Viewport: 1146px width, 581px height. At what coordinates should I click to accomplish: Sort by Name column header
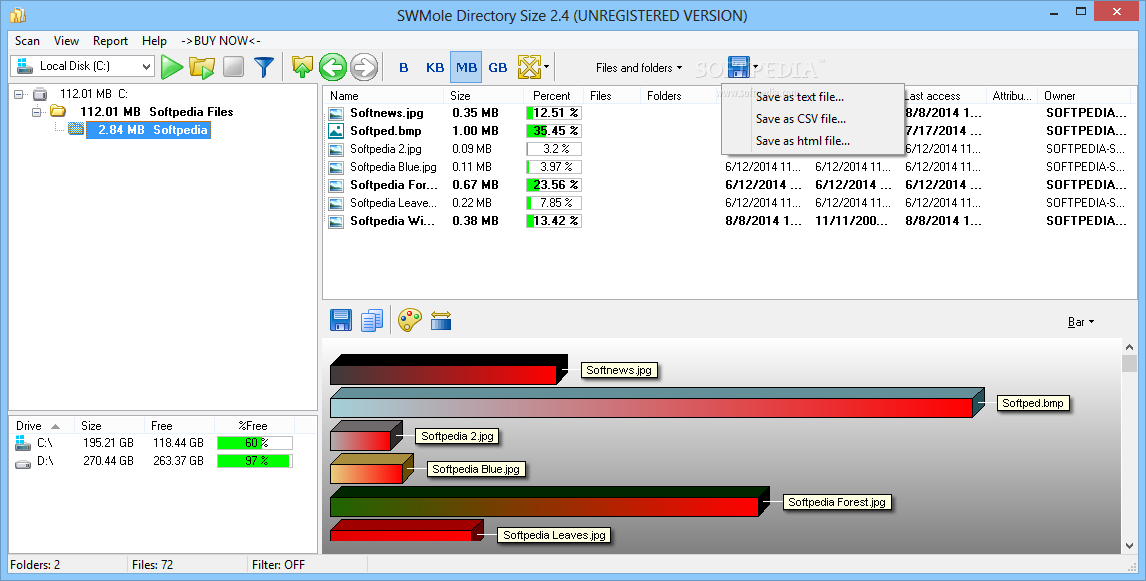384,96
